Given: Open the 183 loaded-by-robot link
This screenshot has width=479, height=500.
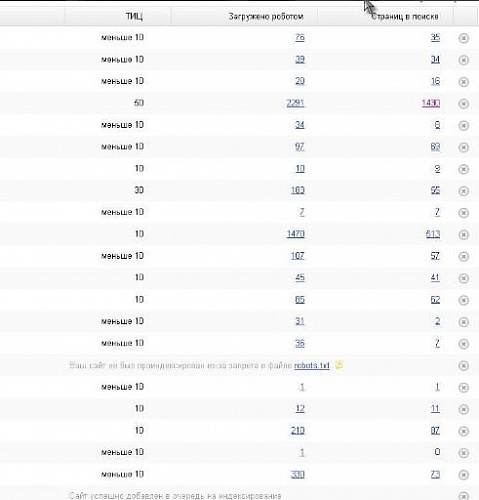Looking at the screenshot, I should click(298, 190).
